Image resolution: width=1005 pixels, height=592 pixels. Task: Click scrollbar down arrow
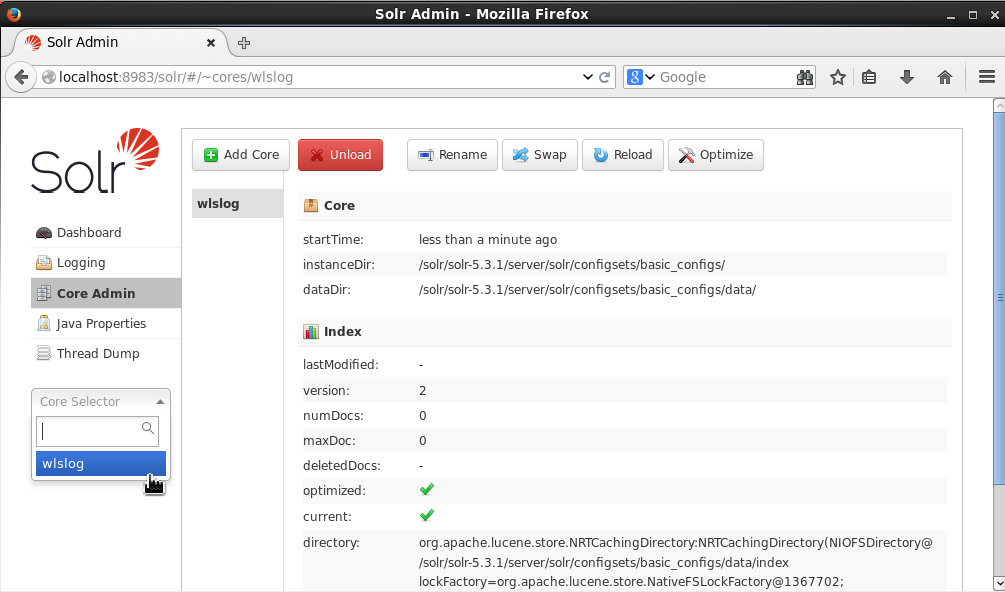(x=999, y=584)
